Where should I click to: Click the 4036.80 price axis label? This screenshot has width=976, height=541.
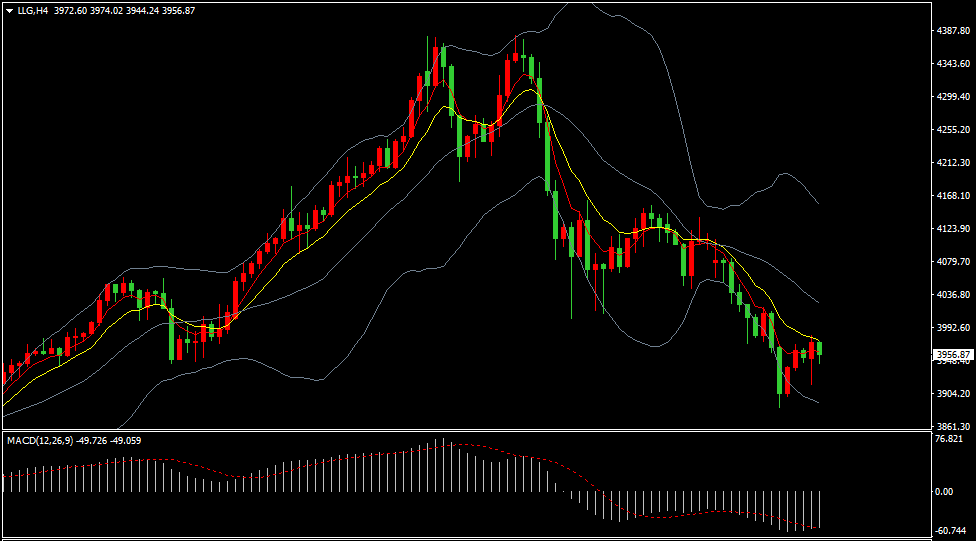952,295
